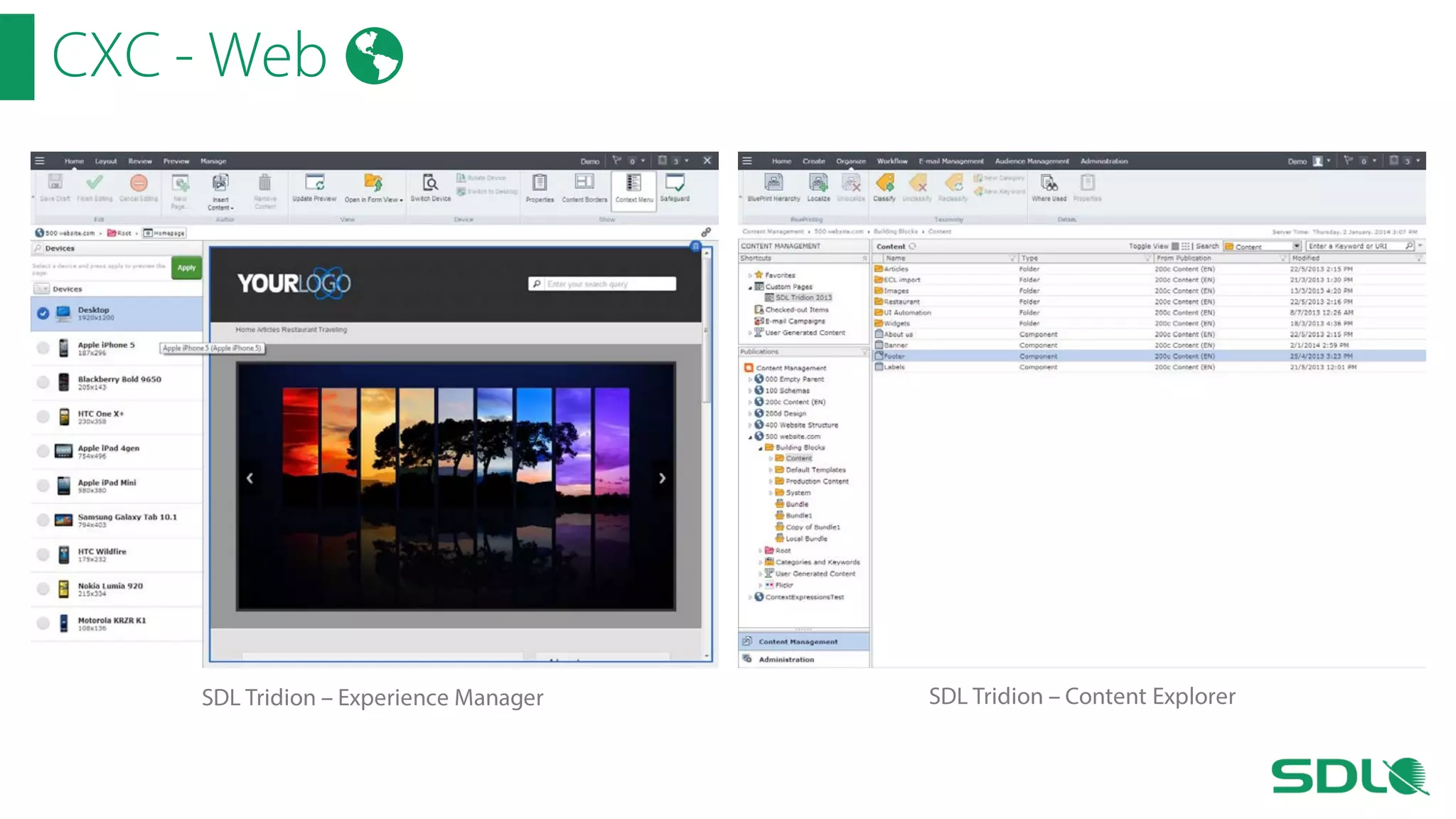Click Update Preview icon
Viewport: 1456px width, 819px height.
tap(315, 183)
